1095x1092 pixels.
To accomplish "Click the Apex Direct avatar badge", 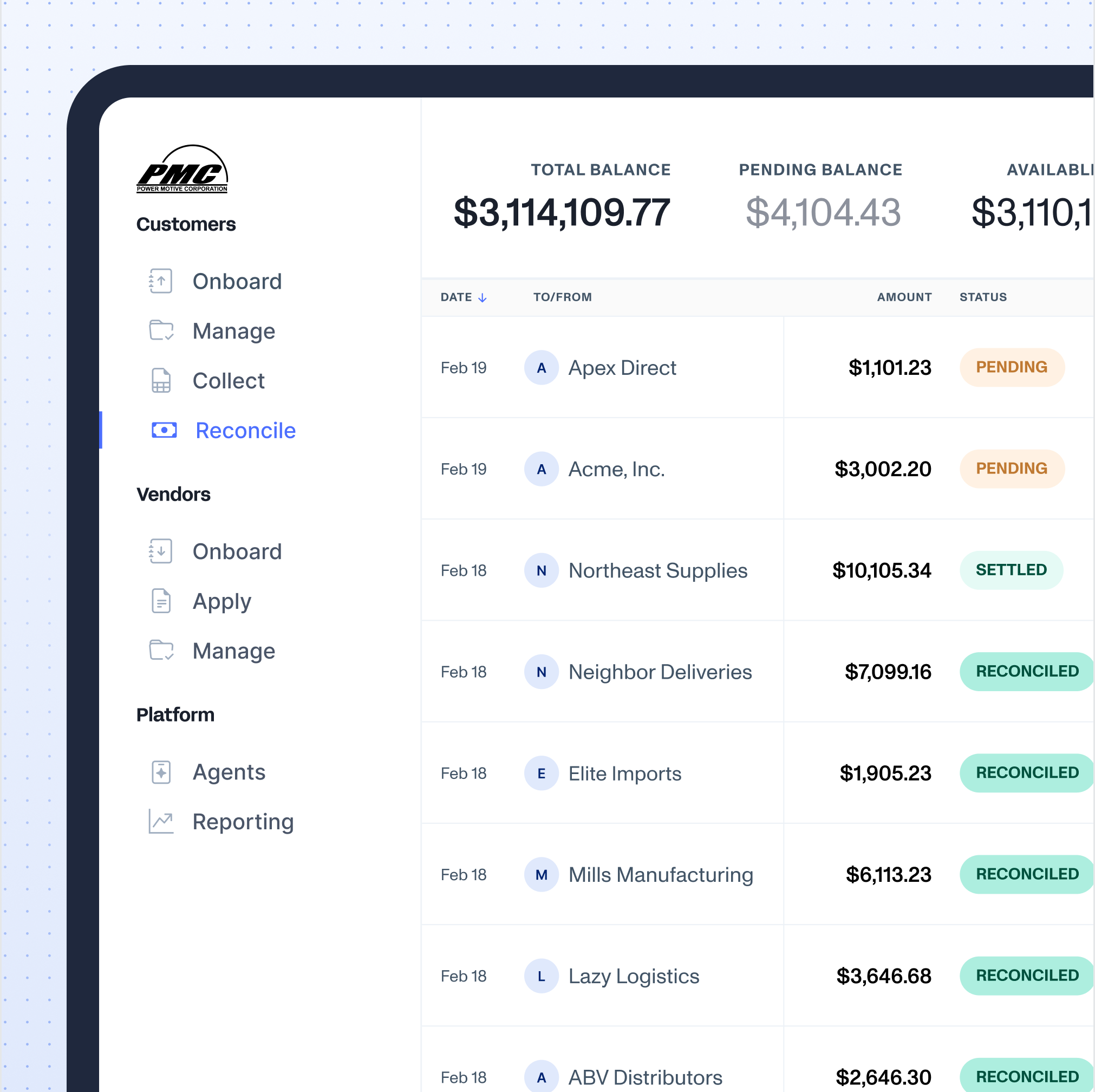I will pos(541,368).
